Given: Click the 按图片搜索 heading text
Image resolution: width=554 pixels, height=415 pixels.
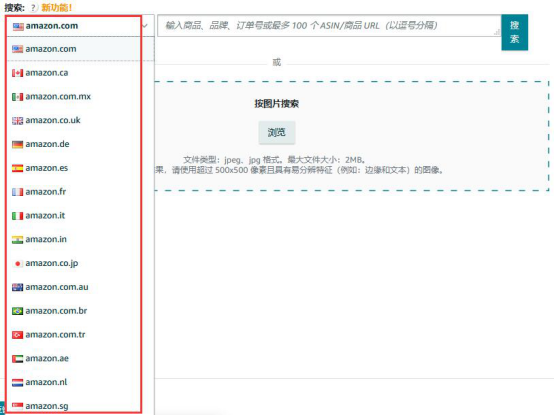Looking at the screenshot, I should [277, 103].
